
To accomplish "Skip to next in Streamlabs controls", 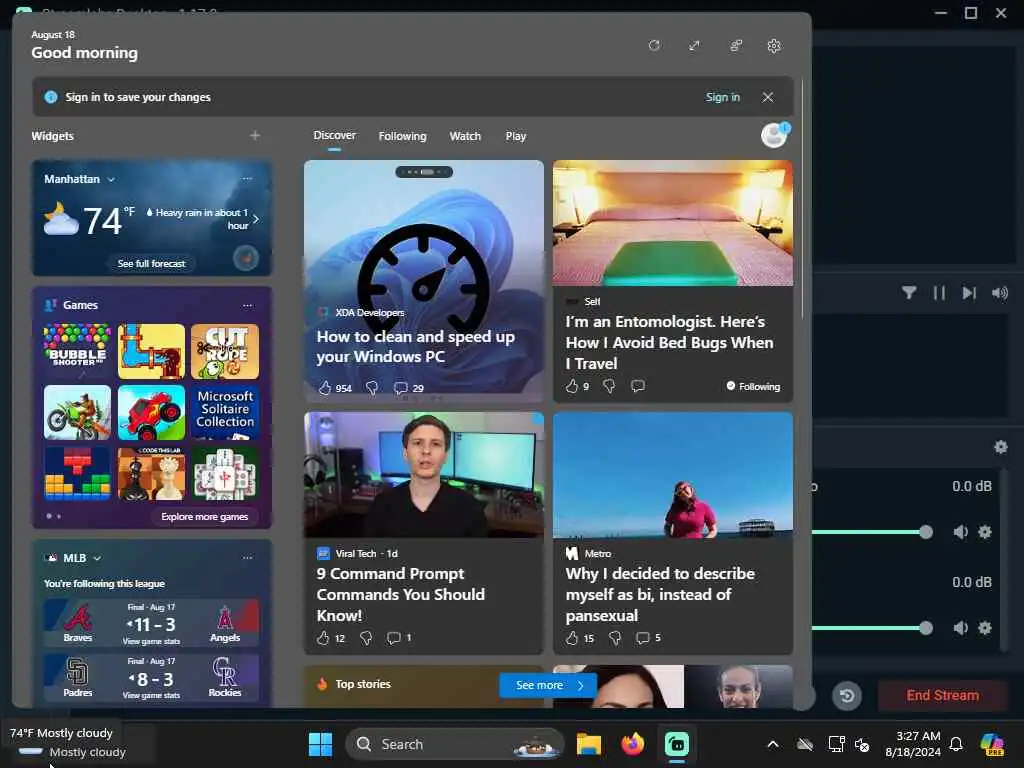I will point(969,293).
